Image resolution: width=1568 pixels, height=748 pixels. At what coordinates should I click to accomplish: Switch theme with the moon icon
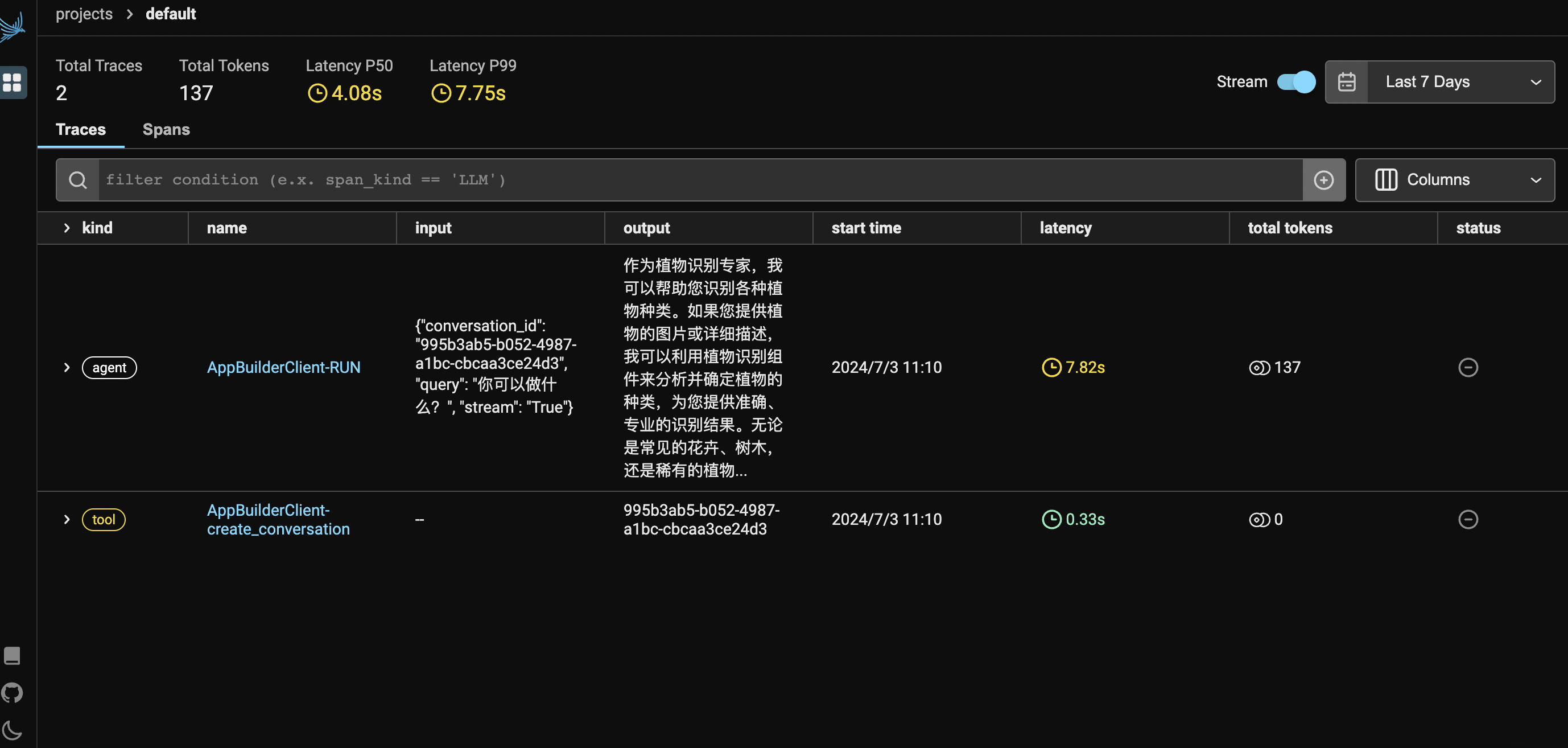coord(12,729)
